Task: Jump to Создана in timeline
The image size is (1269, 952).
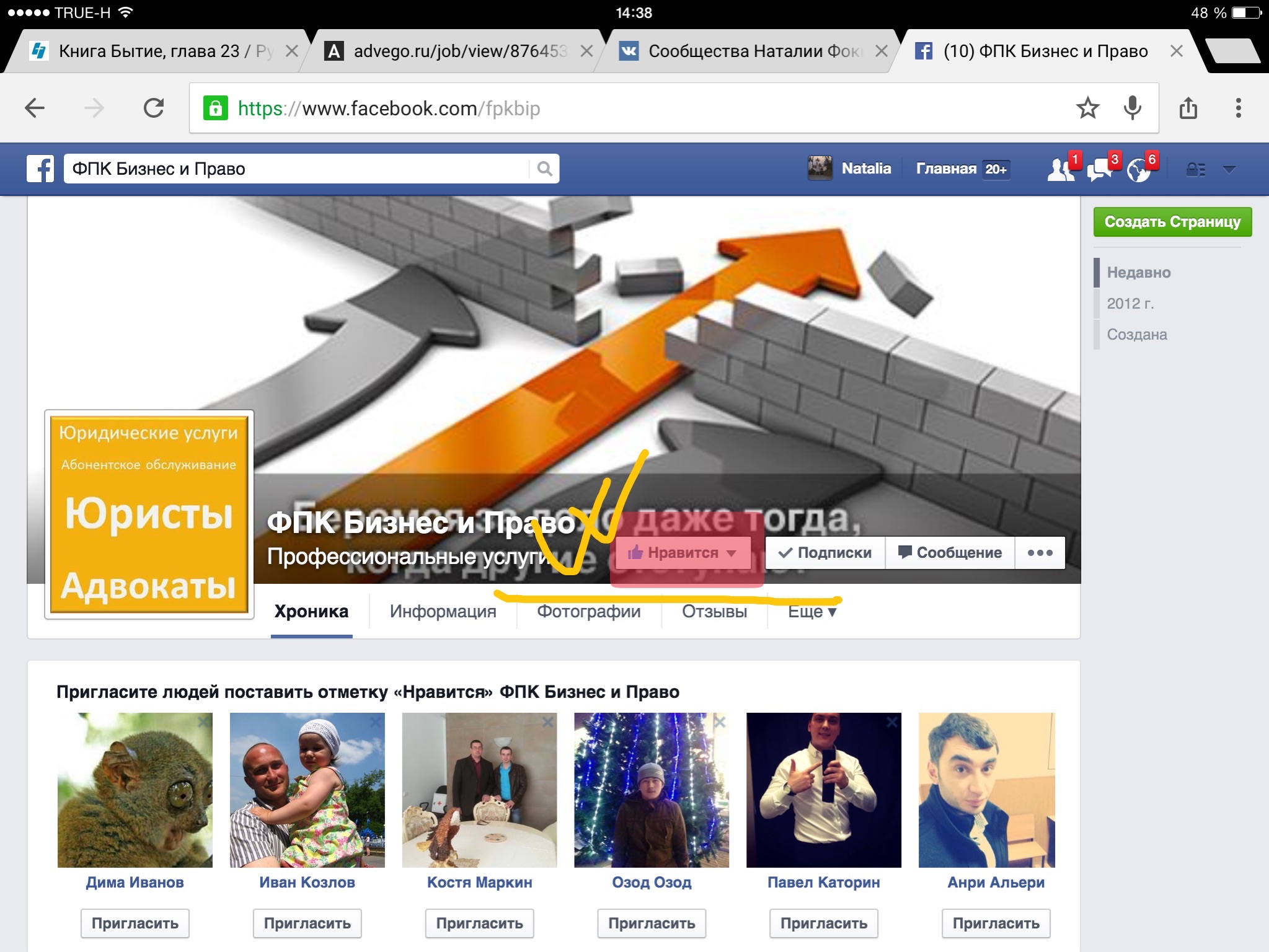Action: pos(1137,335)
